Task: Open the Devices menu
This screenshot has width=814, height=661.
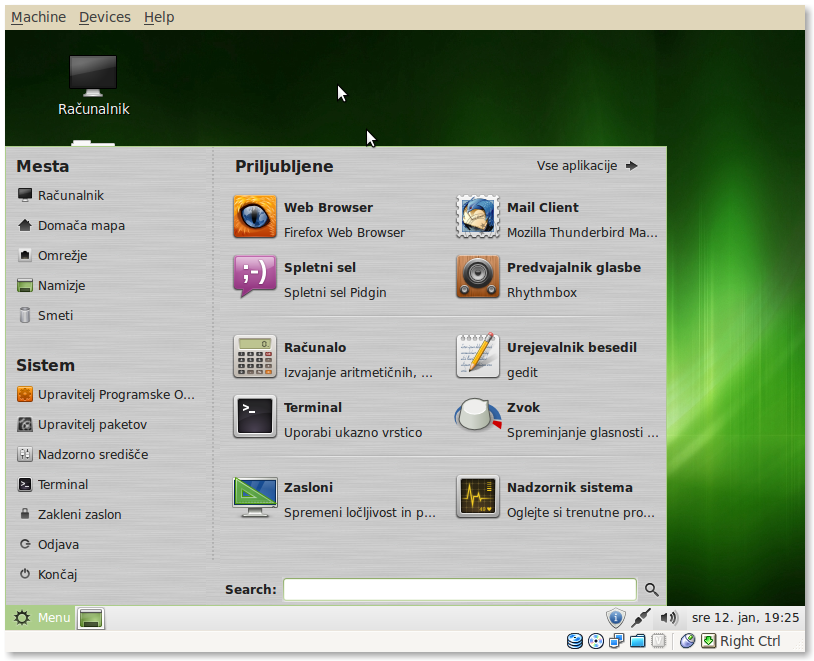Action: [104, 17]
